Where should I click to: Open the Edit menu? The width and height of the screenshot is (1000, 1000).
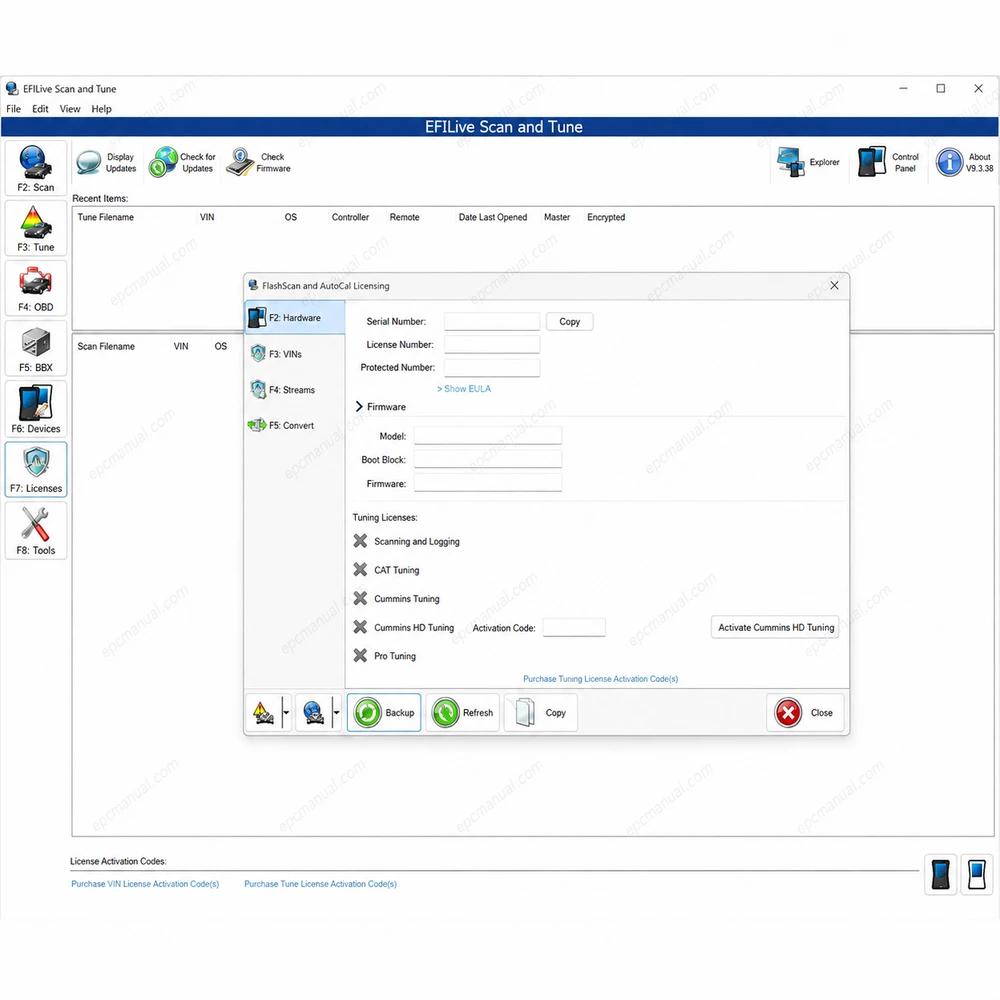40,109
